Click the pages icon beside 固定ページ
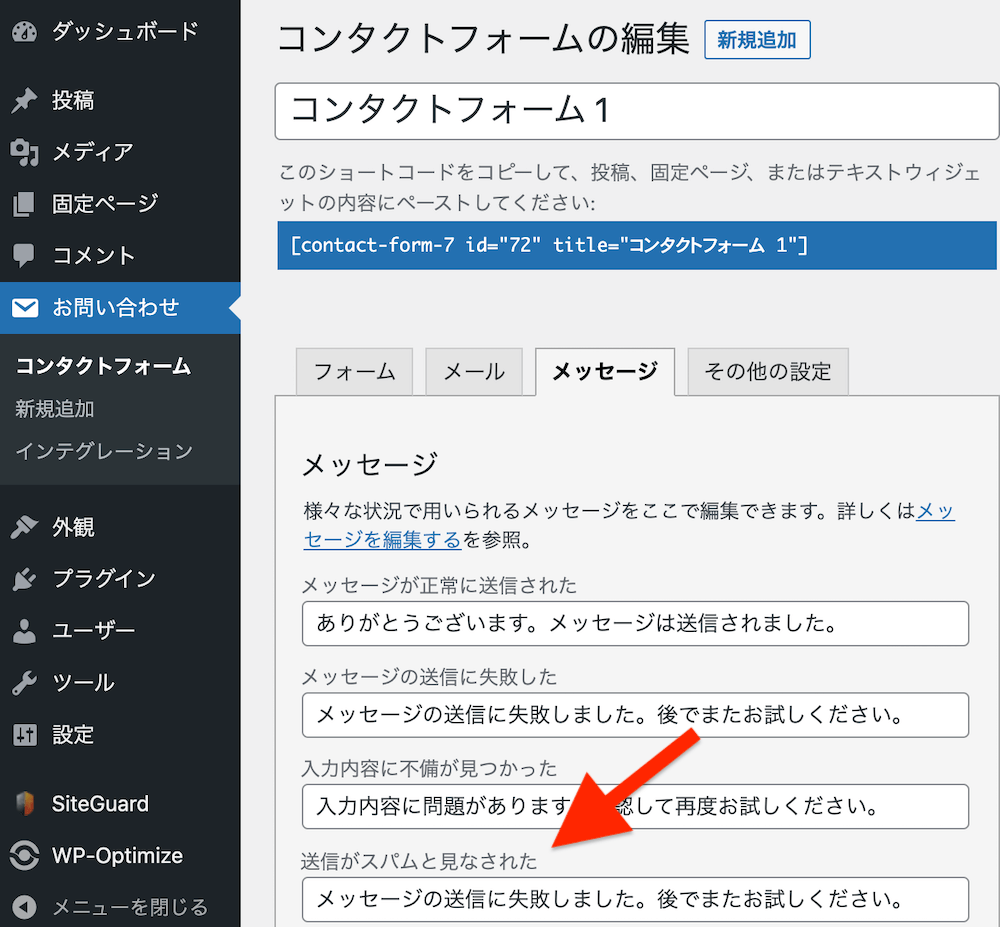Image resolution: width=1000 pixels, height=927 pixels. pyautogui.click(x=24, y=204)
